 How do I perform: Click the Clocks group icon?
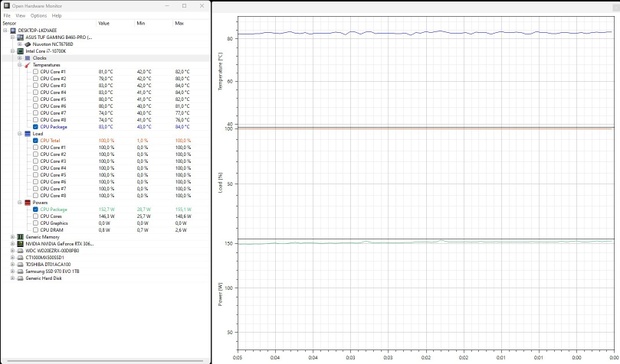(28, 58)
